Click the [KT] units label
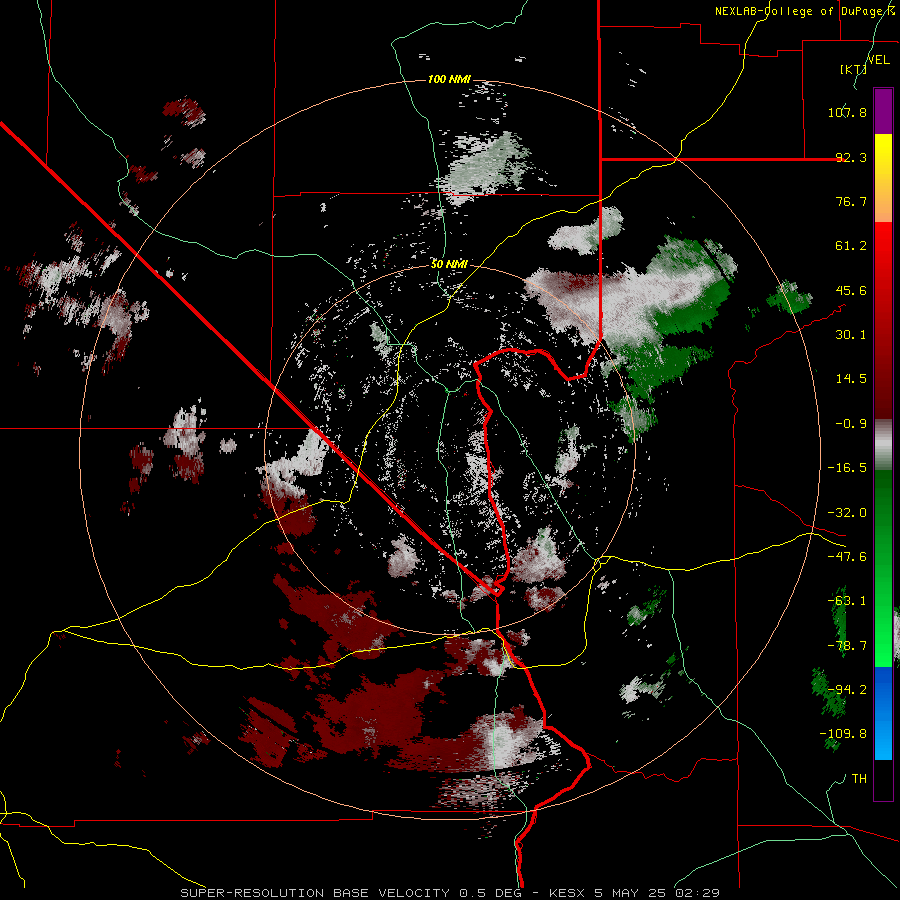This screenshot has width=900, height=900. pos(853,69)
